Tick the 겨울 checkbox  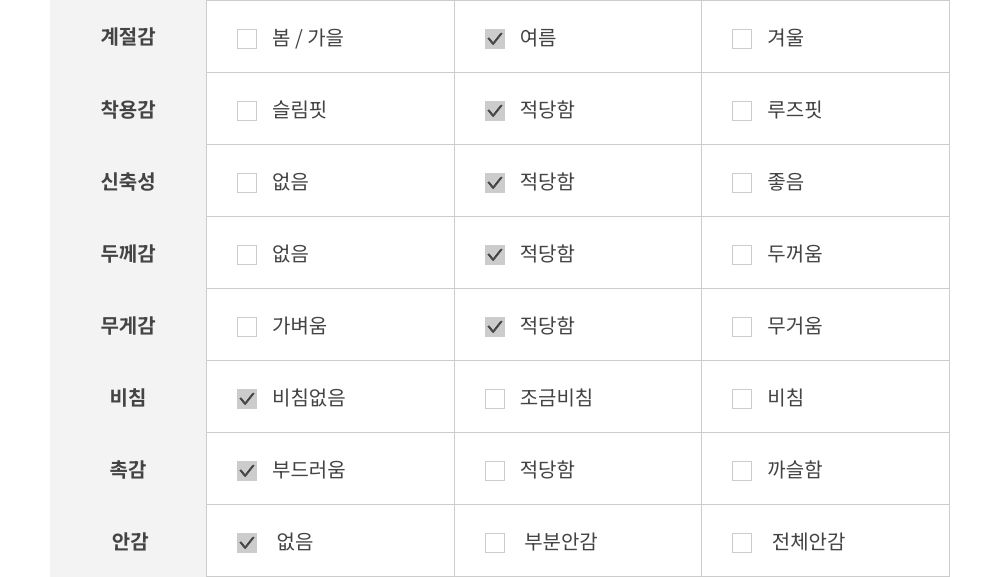pos(742,39)
